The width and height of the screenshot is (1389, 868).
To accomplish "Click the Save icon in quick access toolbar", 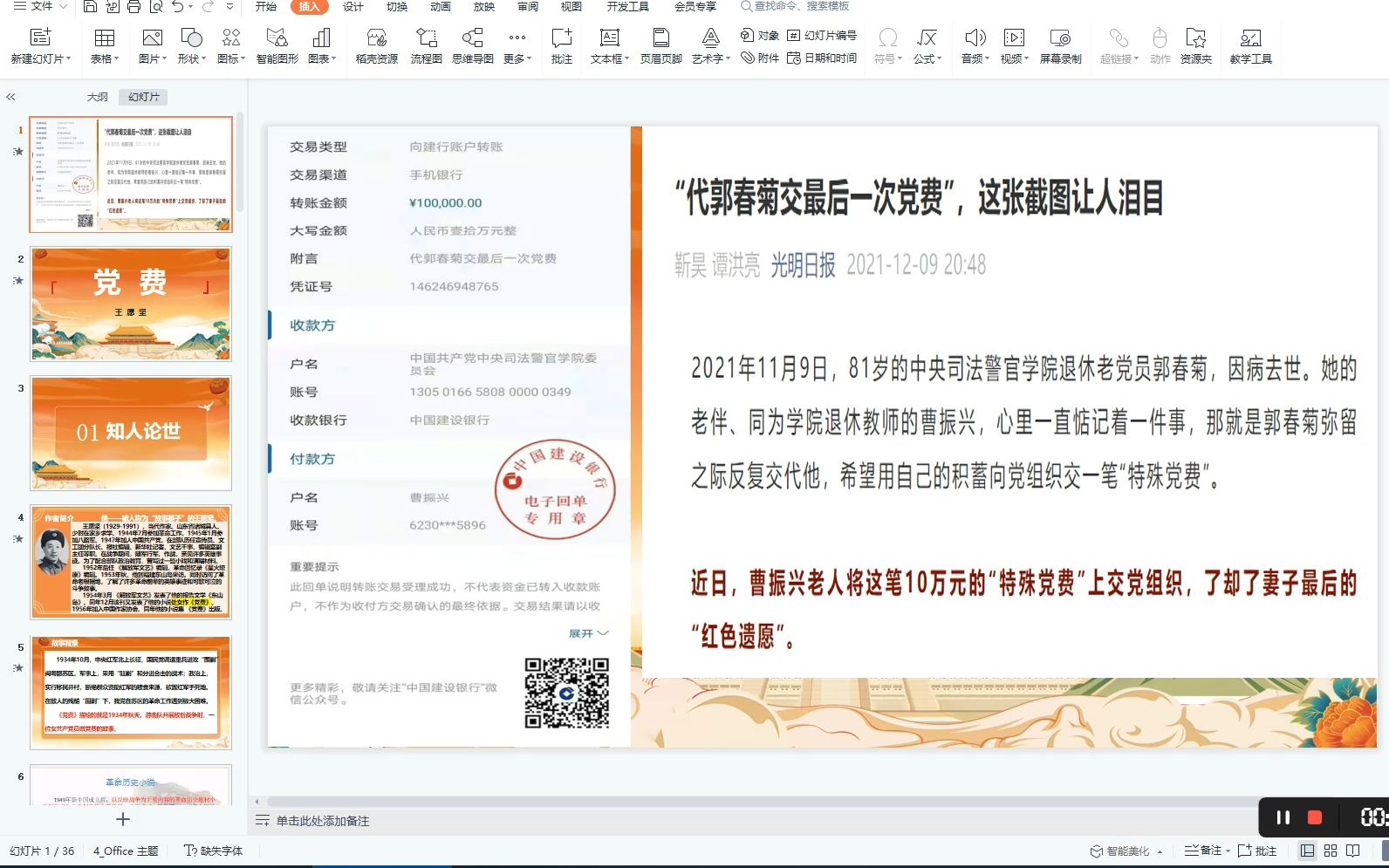I will (90, 6).
